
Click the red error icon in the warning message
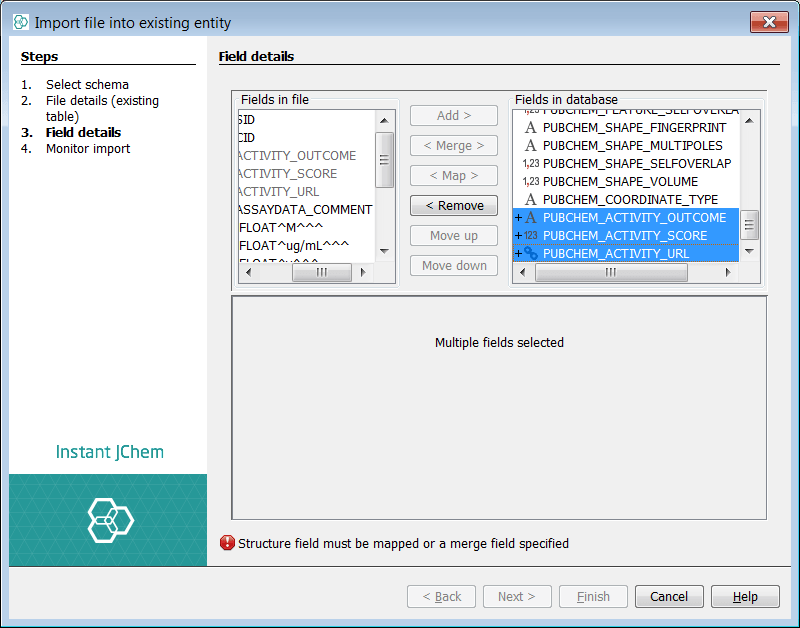tap(227, 544)
